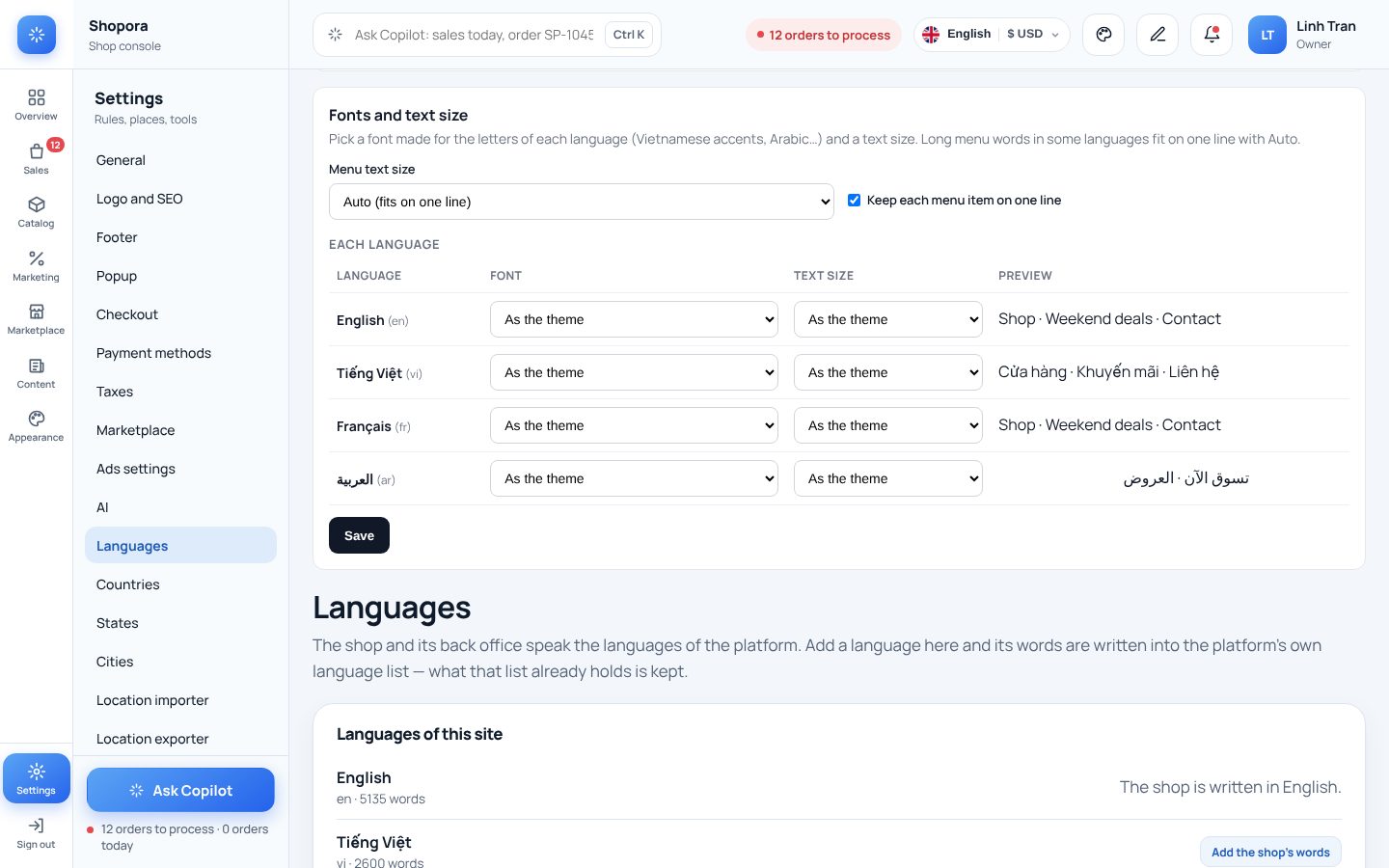Open the English font dropdown

coord(634,319)
